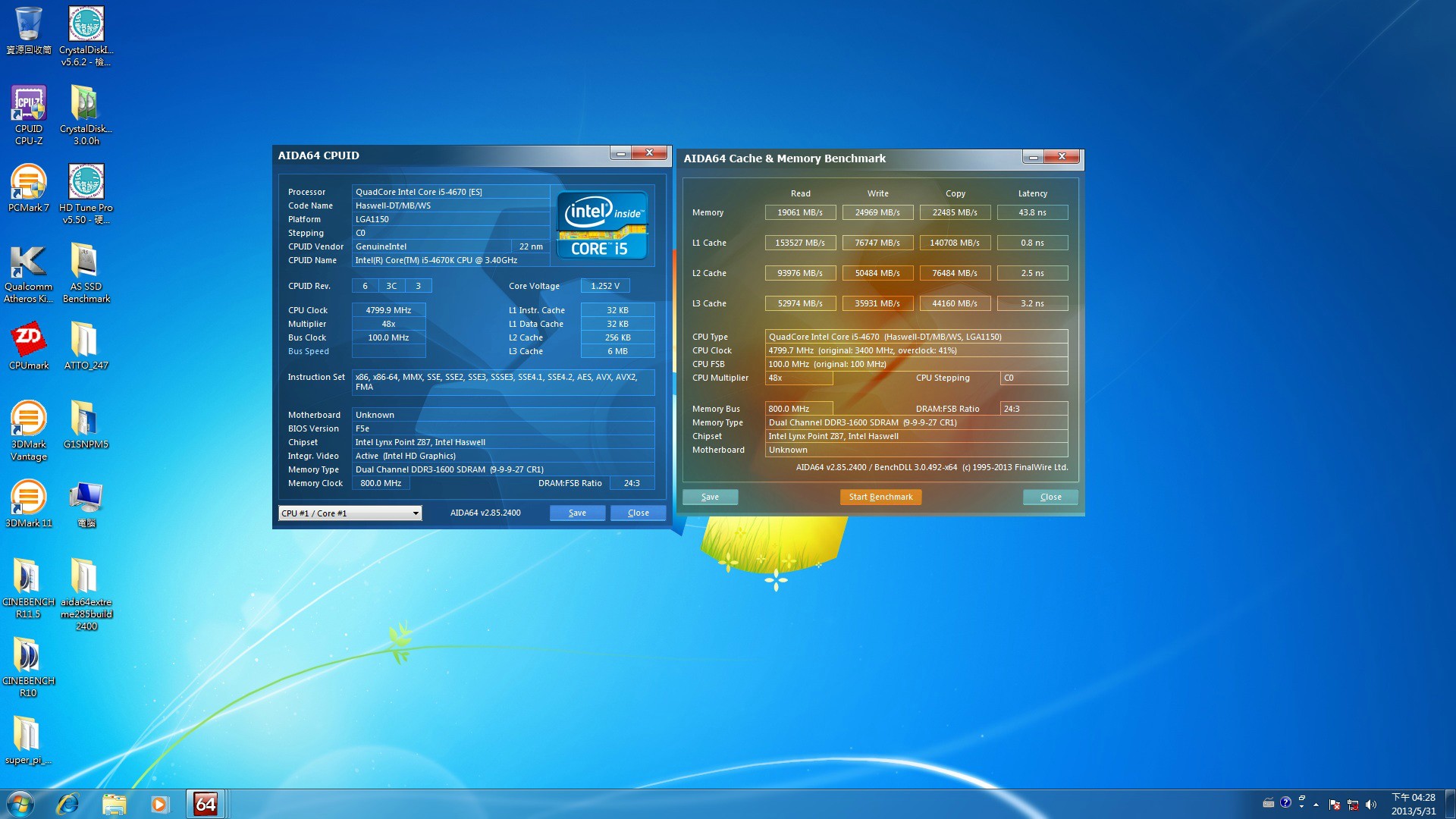
Task: Open ATTO_247 folder
Action: point(86,347)
